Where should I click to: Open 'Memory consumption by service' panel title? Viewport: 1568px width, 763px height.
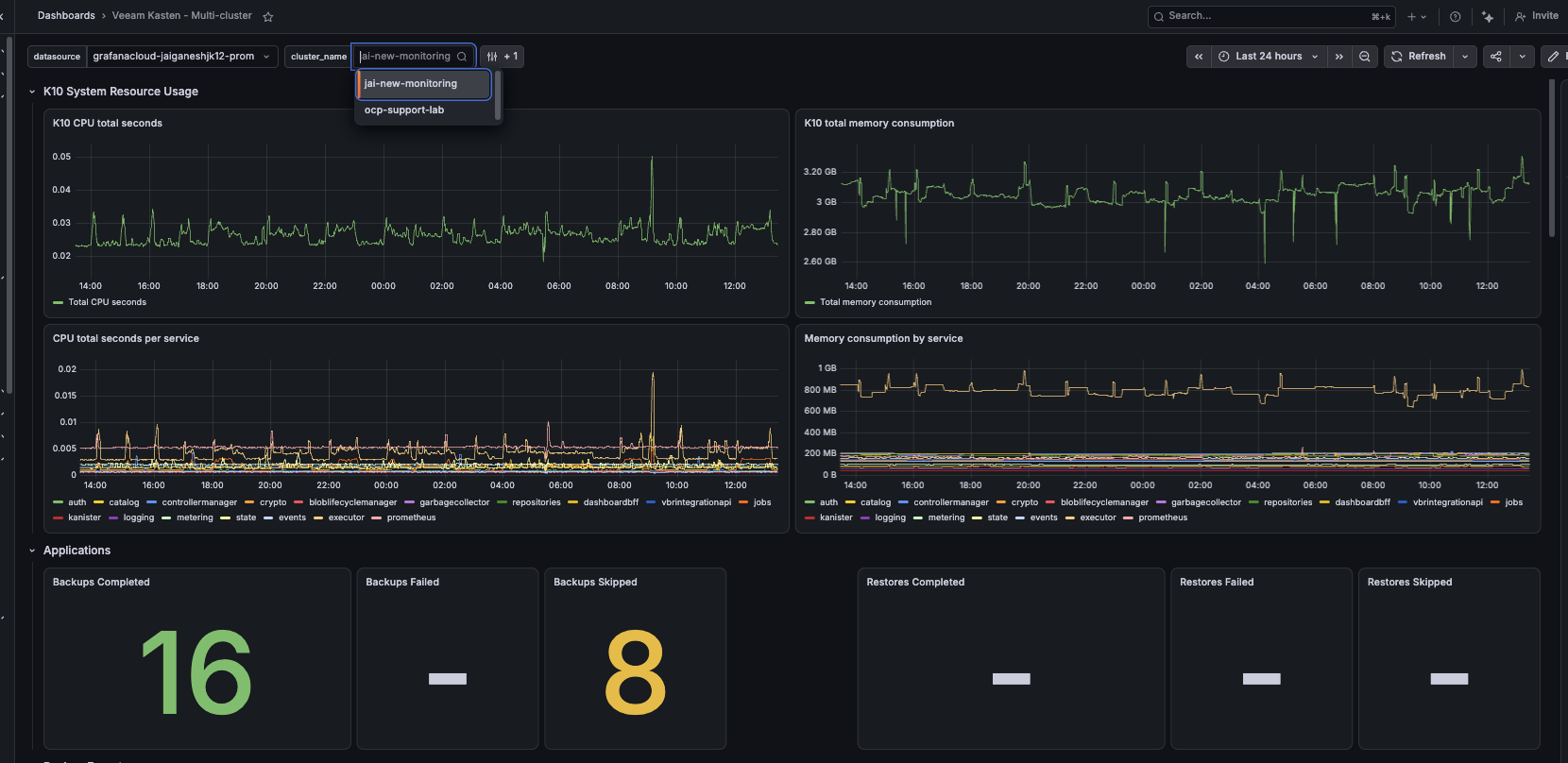click(883, 338)
